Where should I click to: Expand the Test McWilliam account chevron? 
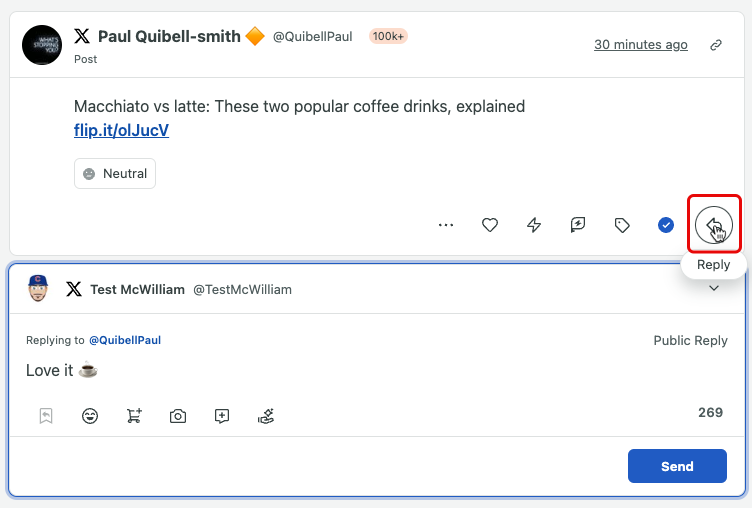714,288
